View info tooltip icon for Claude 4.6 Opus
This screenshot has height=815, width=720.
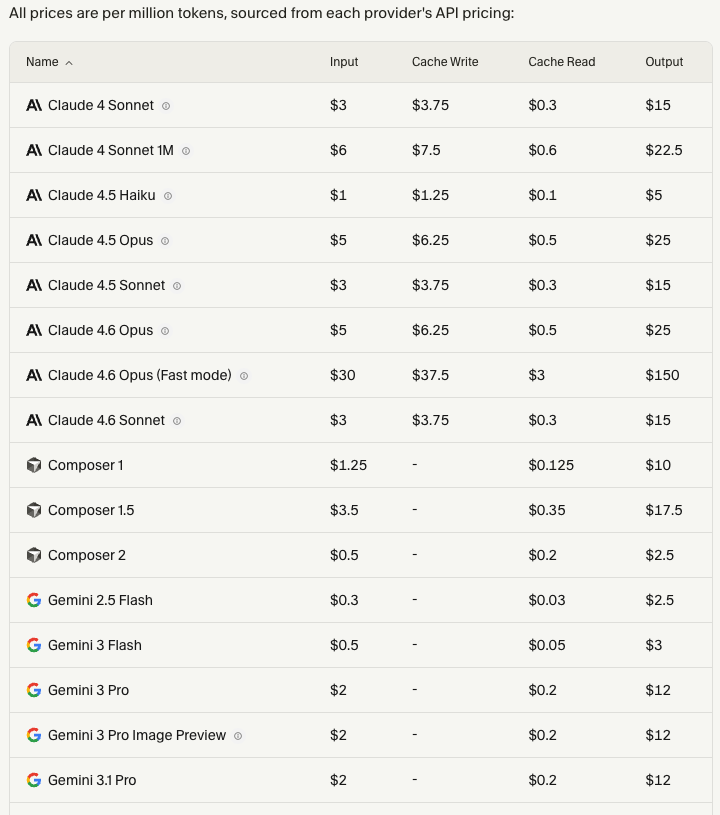(165, 331)
